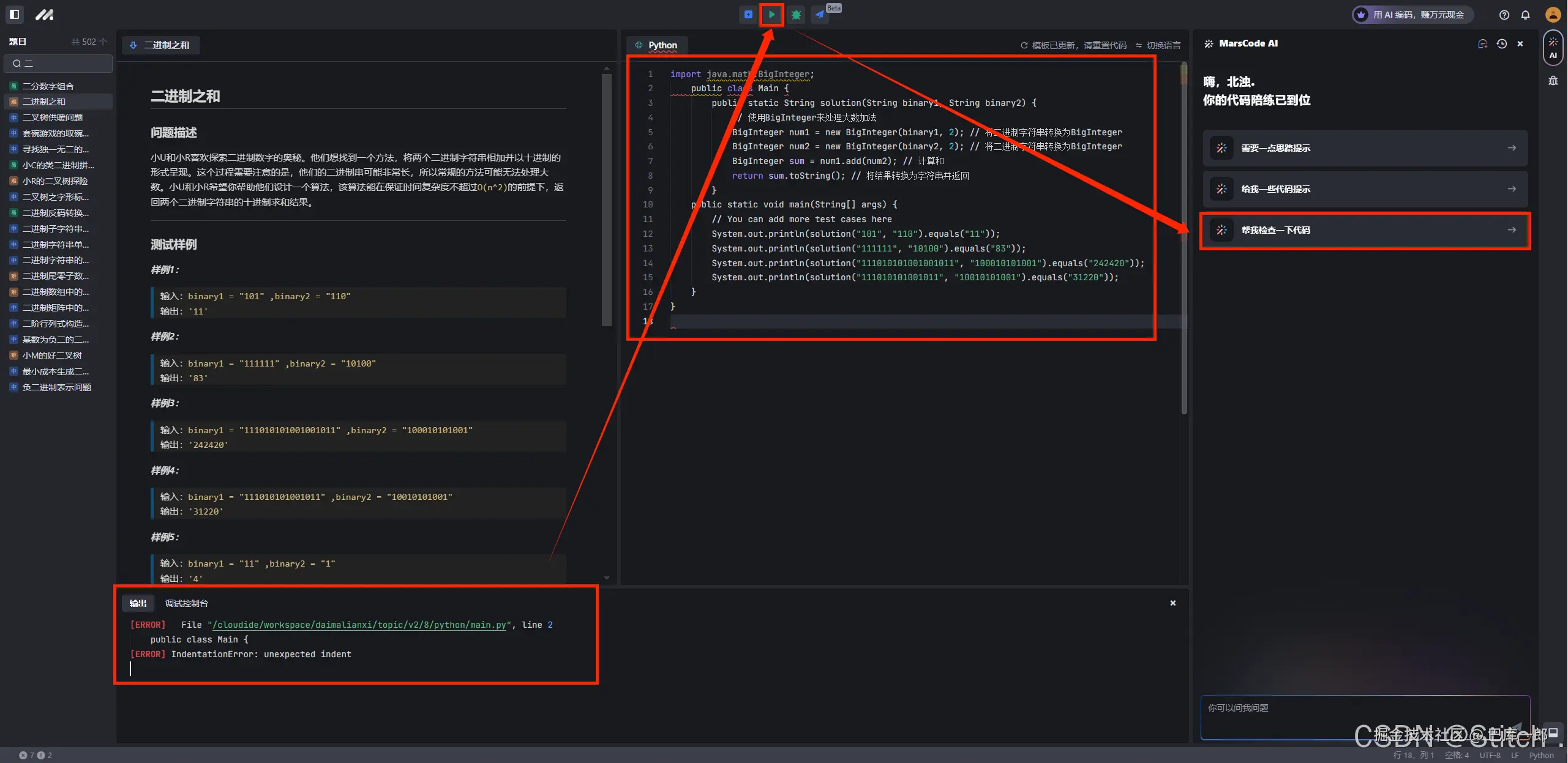Click the blue plus icon in top toolbar

click(748, 15)
